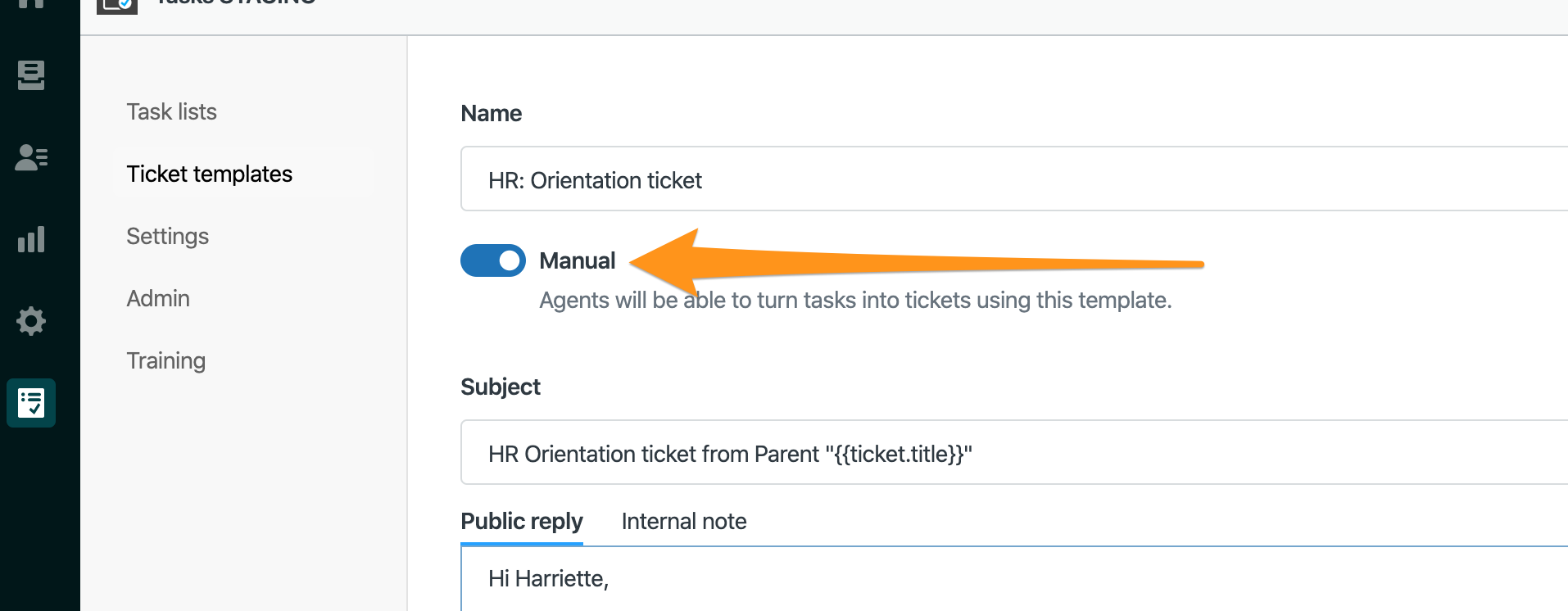Go to the Settings menu item
Screen dimensions: 1568x611
point(168,236)
